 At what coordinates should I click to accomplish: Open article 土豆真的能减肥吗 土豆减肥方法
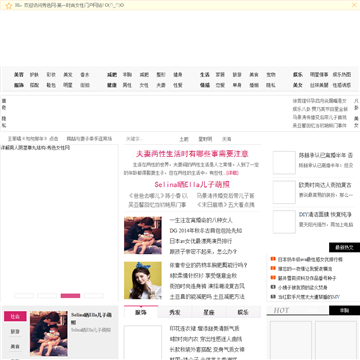point(207,296)
